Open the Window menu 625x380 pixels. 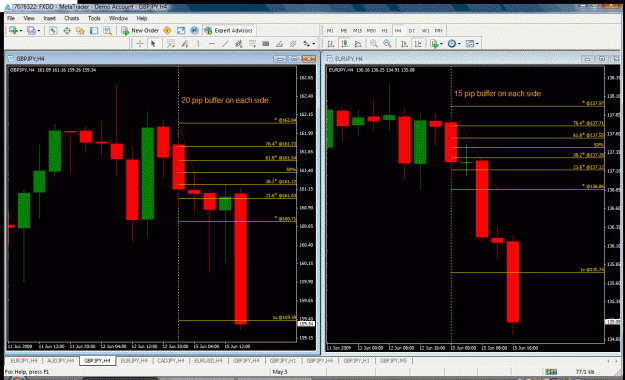(118, 18)
